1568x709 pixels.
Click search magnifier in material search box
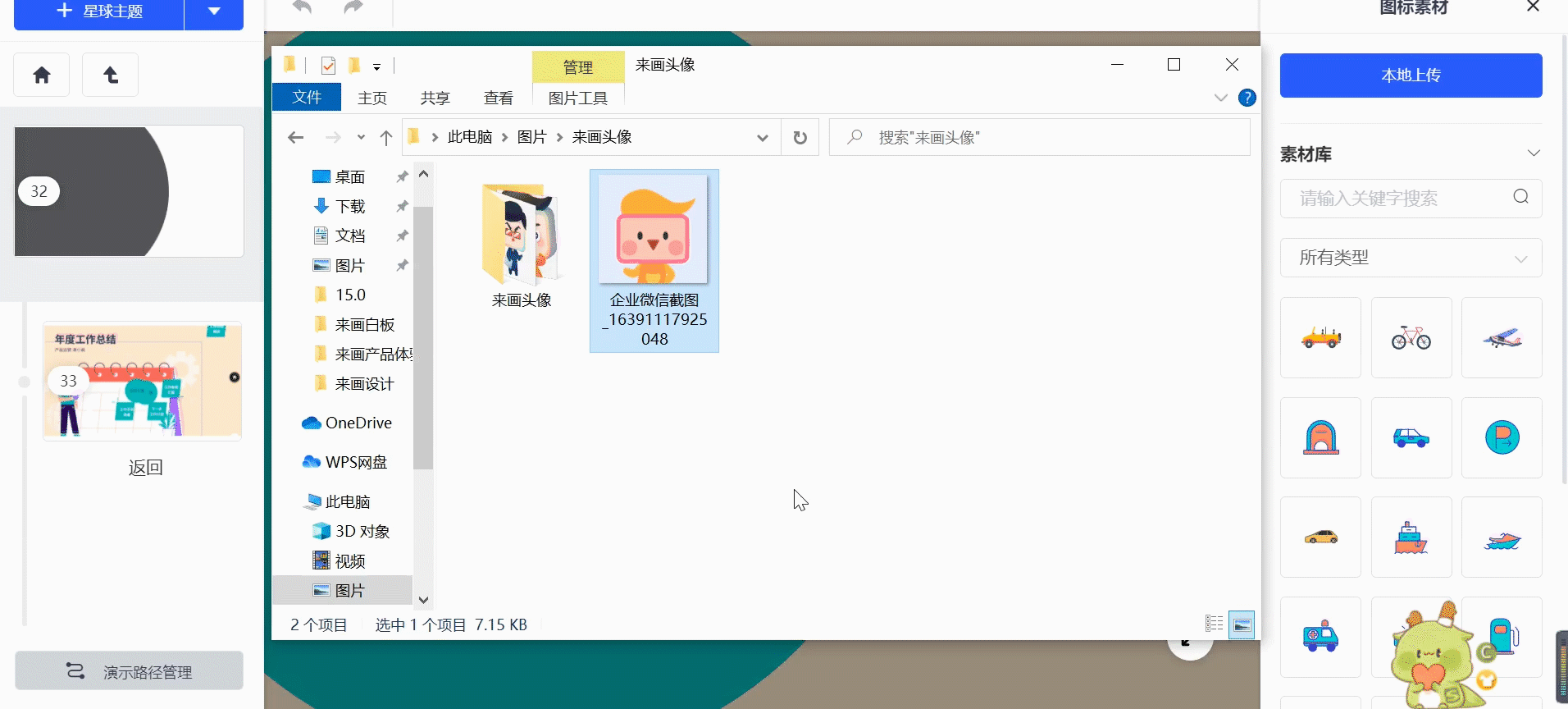(x=1520, y=197)
